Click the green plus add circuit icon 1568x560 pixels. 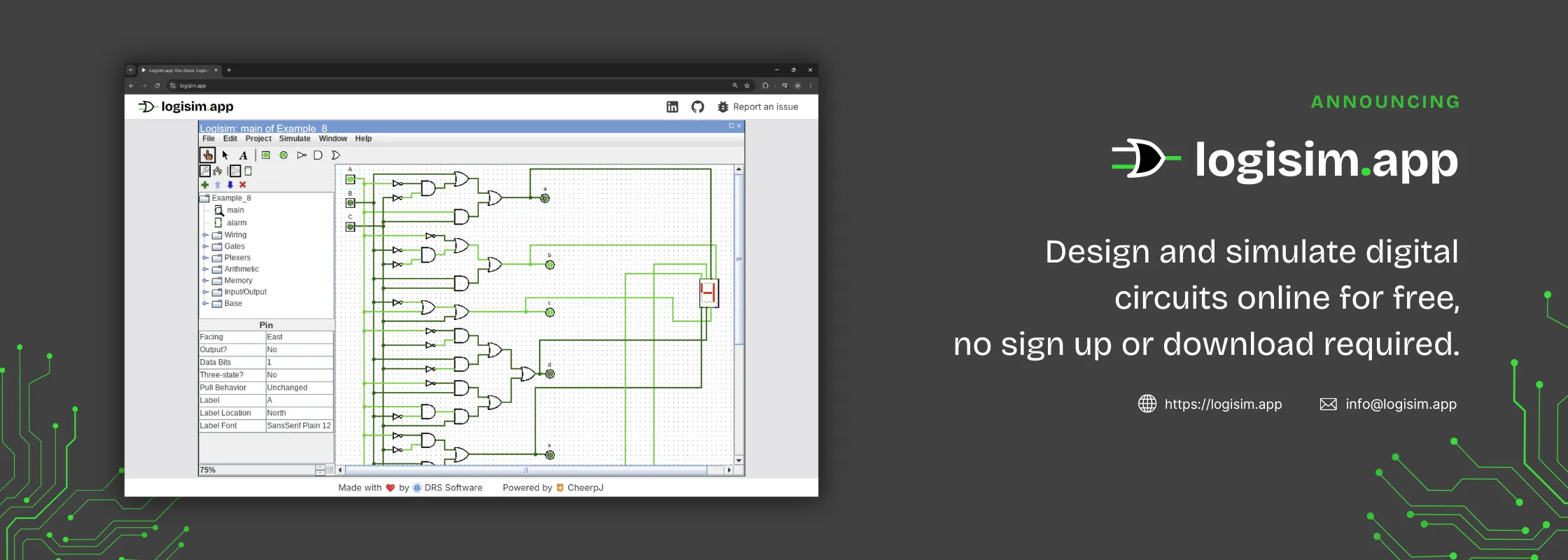coord(205,185)
